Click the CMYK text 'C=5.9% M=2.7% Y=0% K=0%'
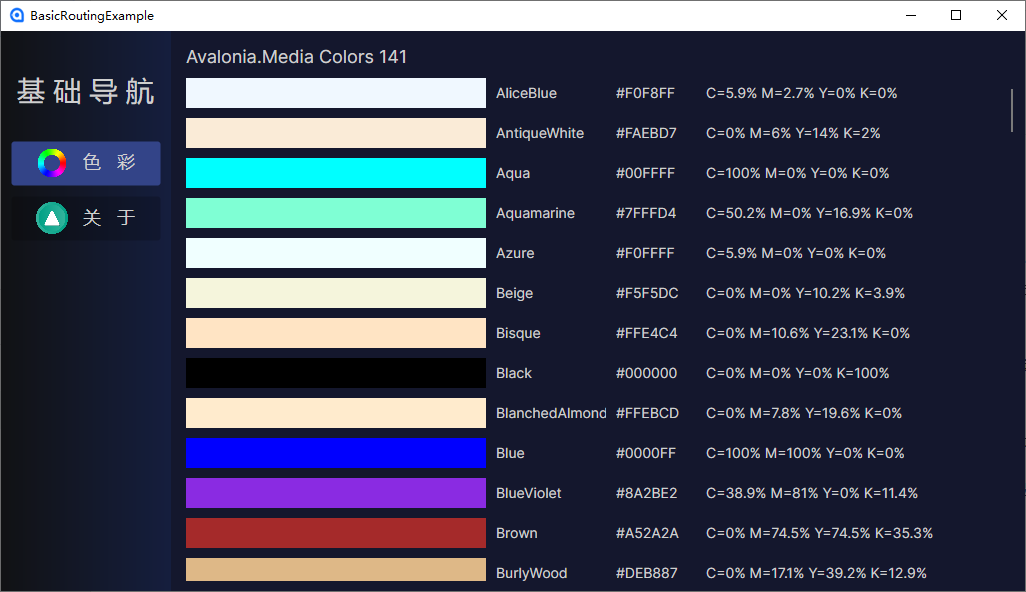The width and height of the screenshot is (1026, 592). coord(802,93)
